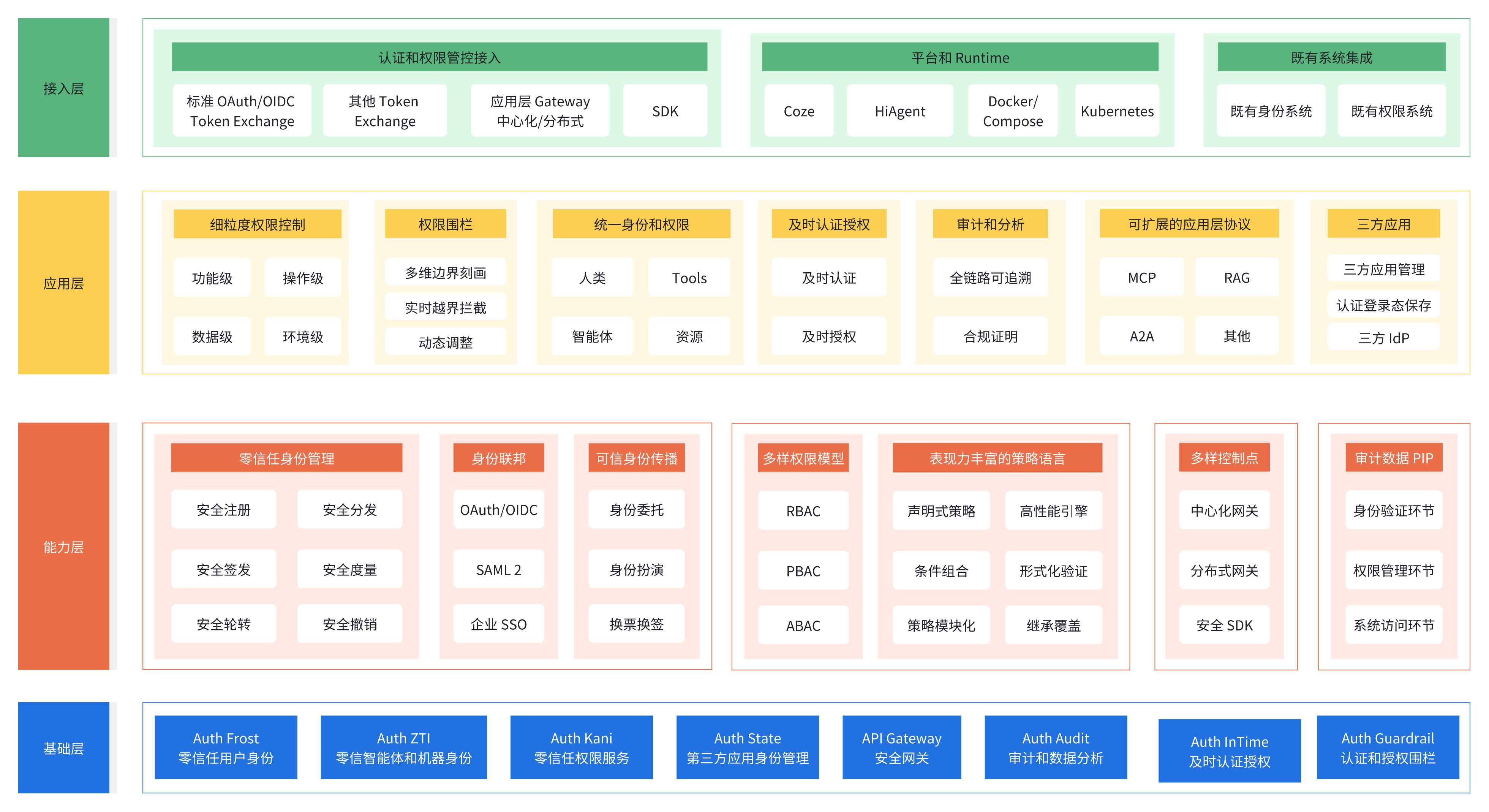The image size is (1489, 812).
Task: Click the 三方 IdP box
Action: [1383, 338]
